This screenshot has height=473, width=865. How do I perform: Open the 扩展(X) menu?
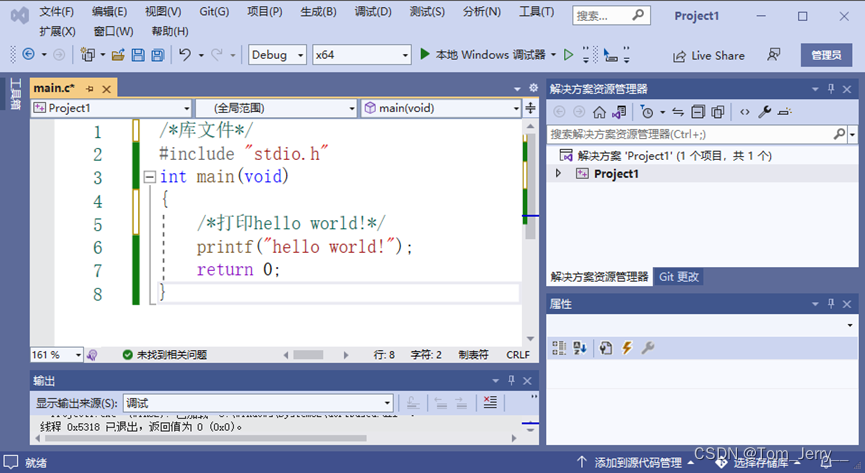57,31
